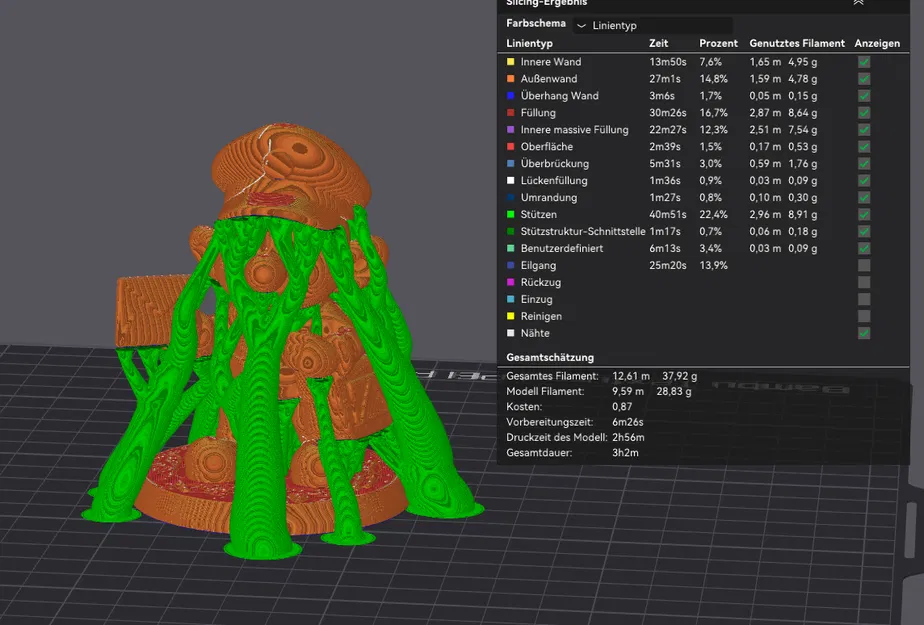Click the Überbrückung legend icon

(509, 164)
